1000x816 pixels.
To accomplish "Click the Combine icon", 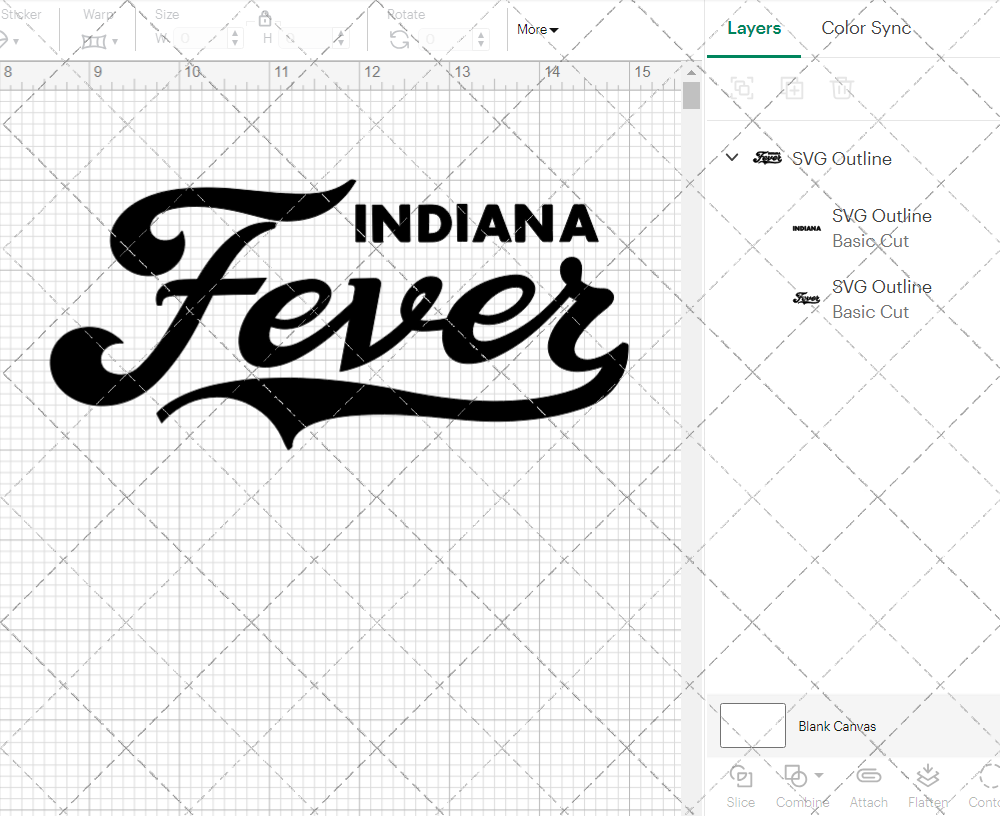I will (795, 776).
